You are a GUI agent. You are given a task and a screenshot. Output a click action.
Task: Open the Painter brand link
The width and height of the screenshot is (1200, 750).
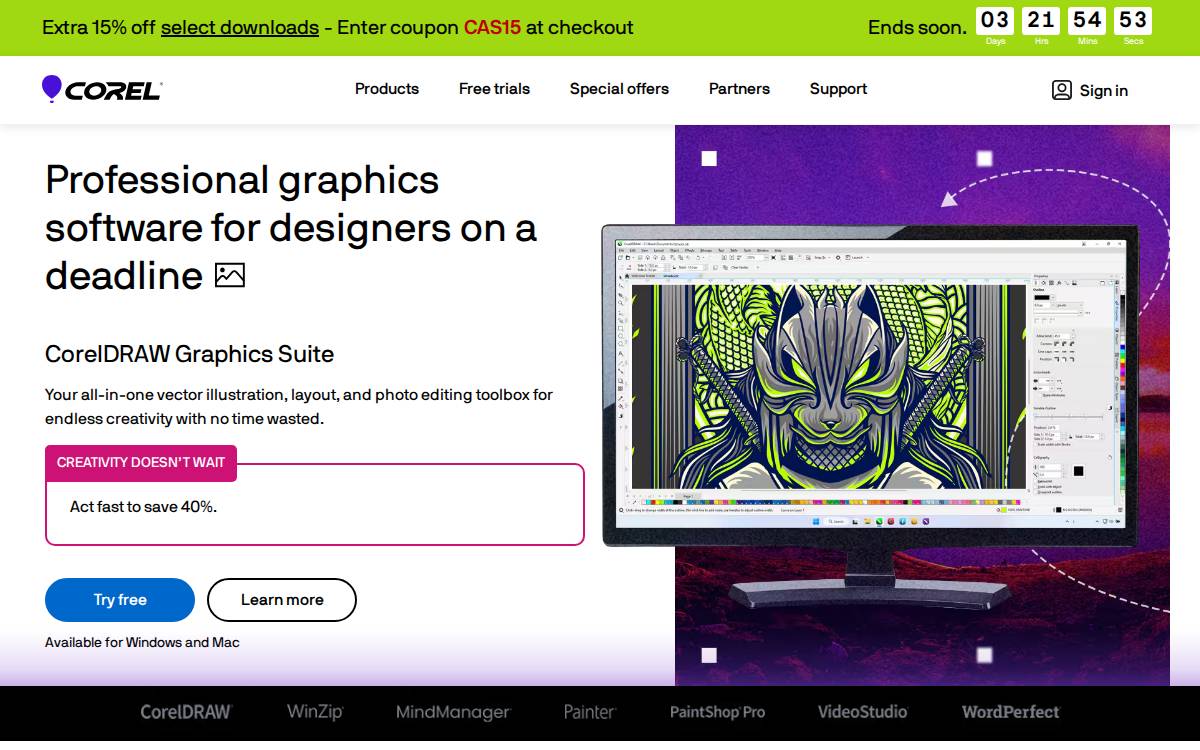pos(590,712)
